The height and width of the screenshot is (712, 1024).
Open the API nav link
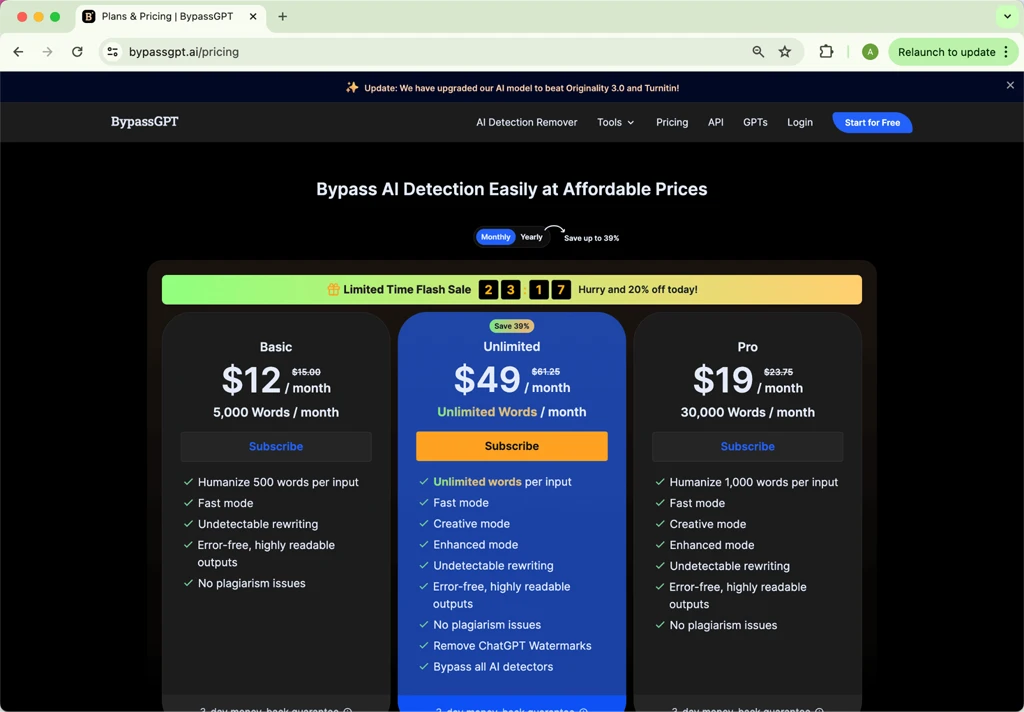pyautogui.click(x=716, y=122)
